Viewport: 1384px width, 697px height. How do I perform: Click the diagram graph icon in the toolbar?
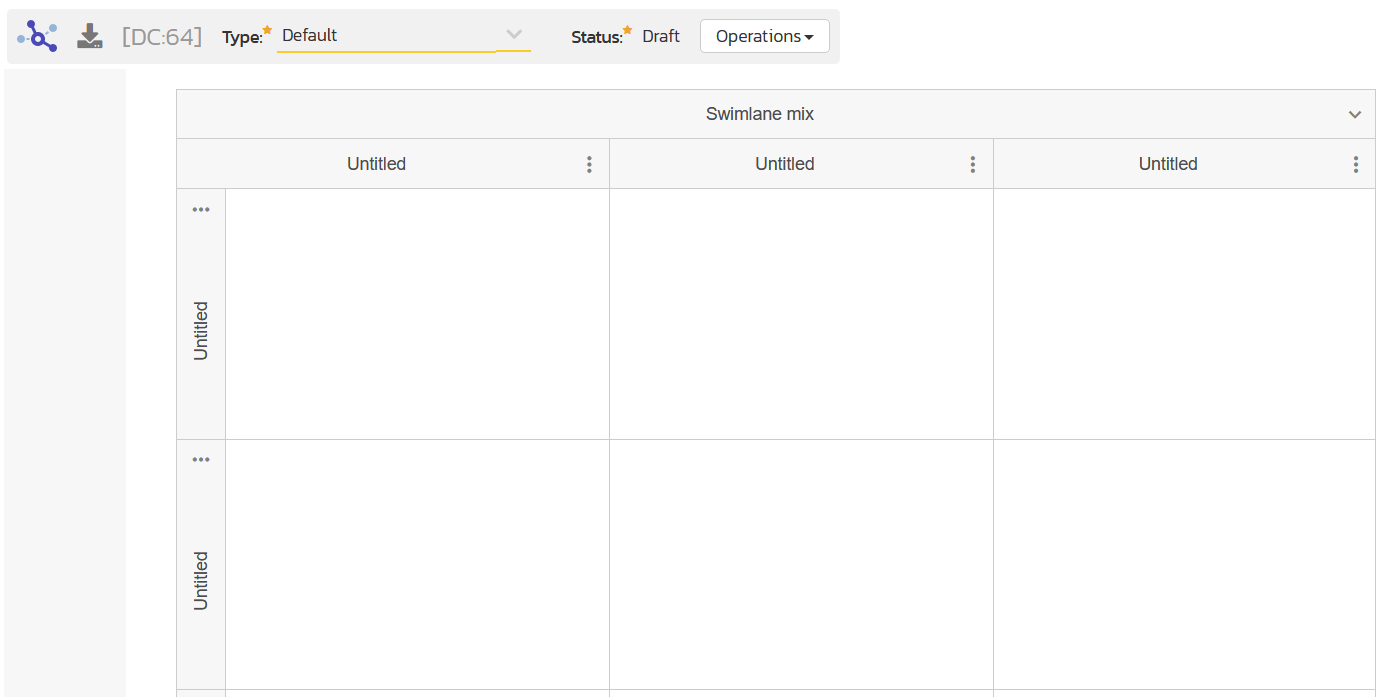point(38,37)
